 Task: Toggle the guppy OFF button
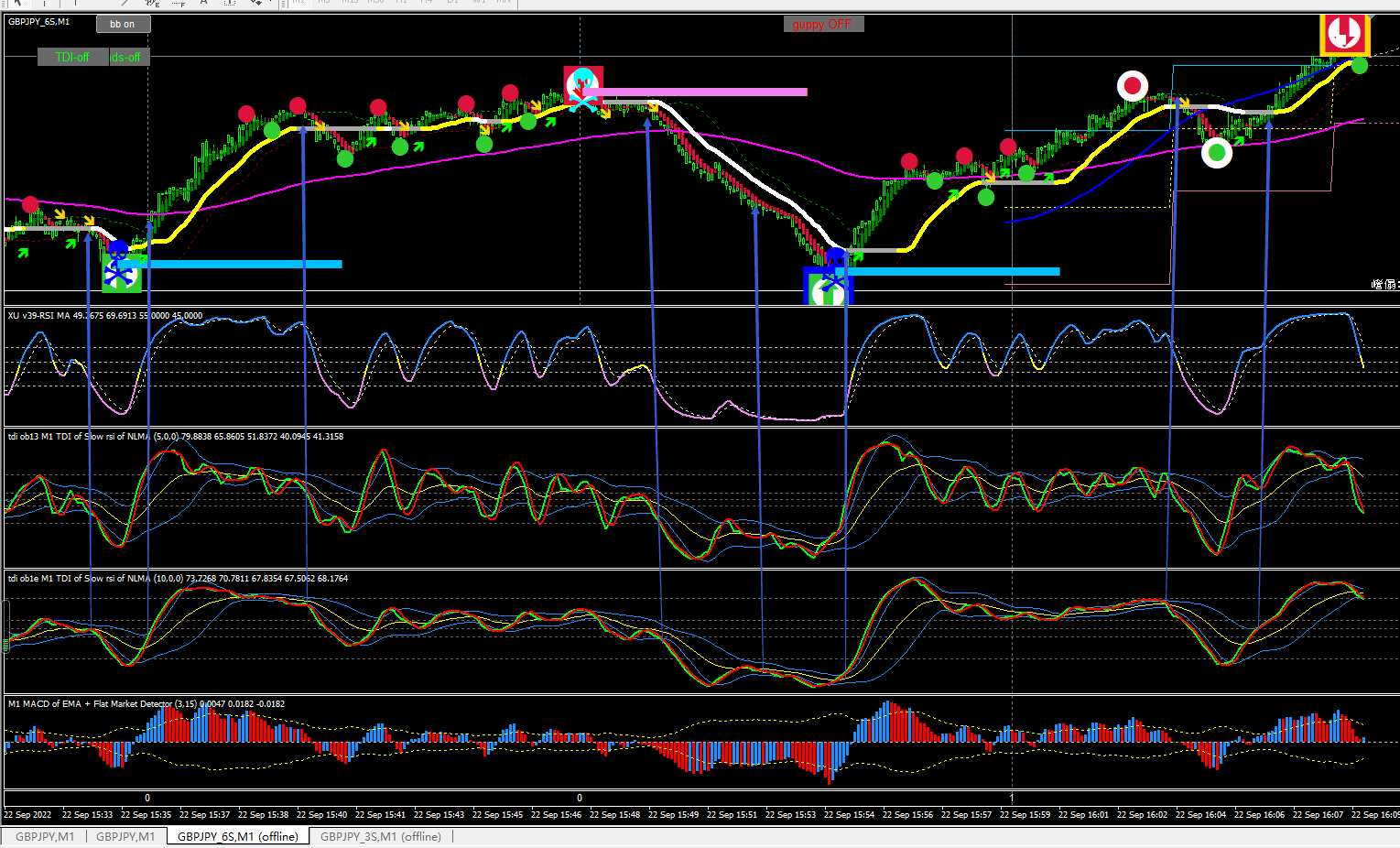click(823, 24)
